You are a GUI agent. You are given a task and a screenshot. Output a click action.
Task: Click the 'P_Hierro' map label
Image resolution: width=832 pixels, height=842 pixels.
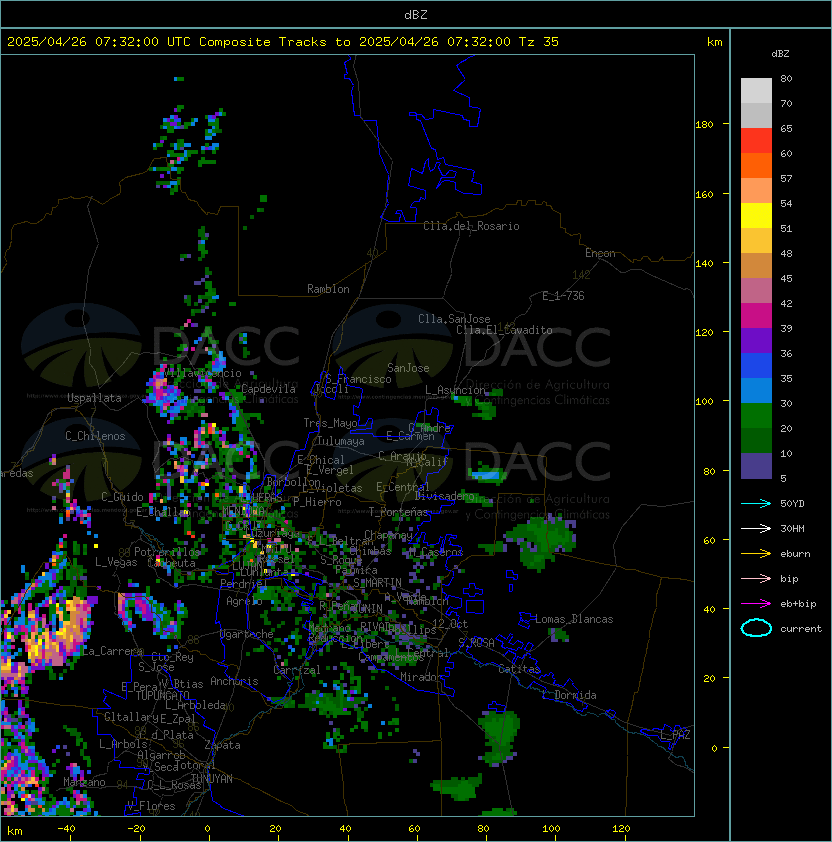pyautogui.click(x=317, y=503)
